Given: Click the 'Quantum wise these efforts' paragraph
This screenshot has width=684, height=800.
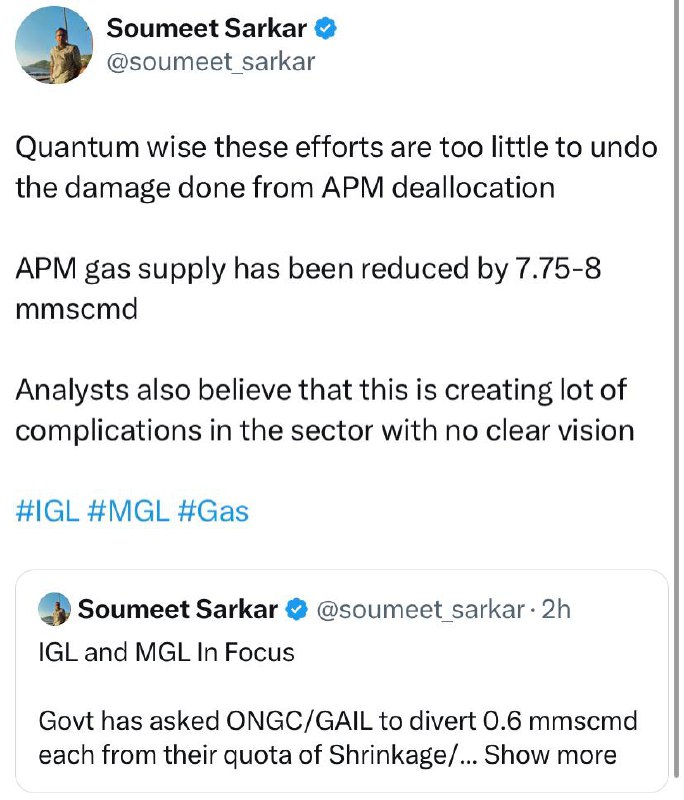Looking at the screenshot, I should [x=336, y=167].
